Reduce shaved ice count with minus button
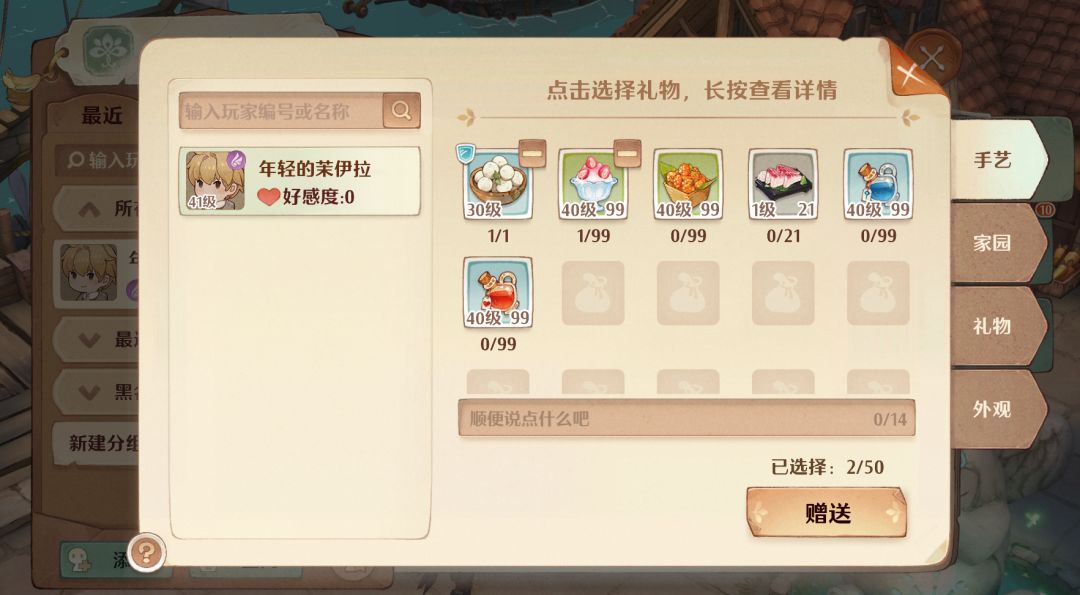 627,154
